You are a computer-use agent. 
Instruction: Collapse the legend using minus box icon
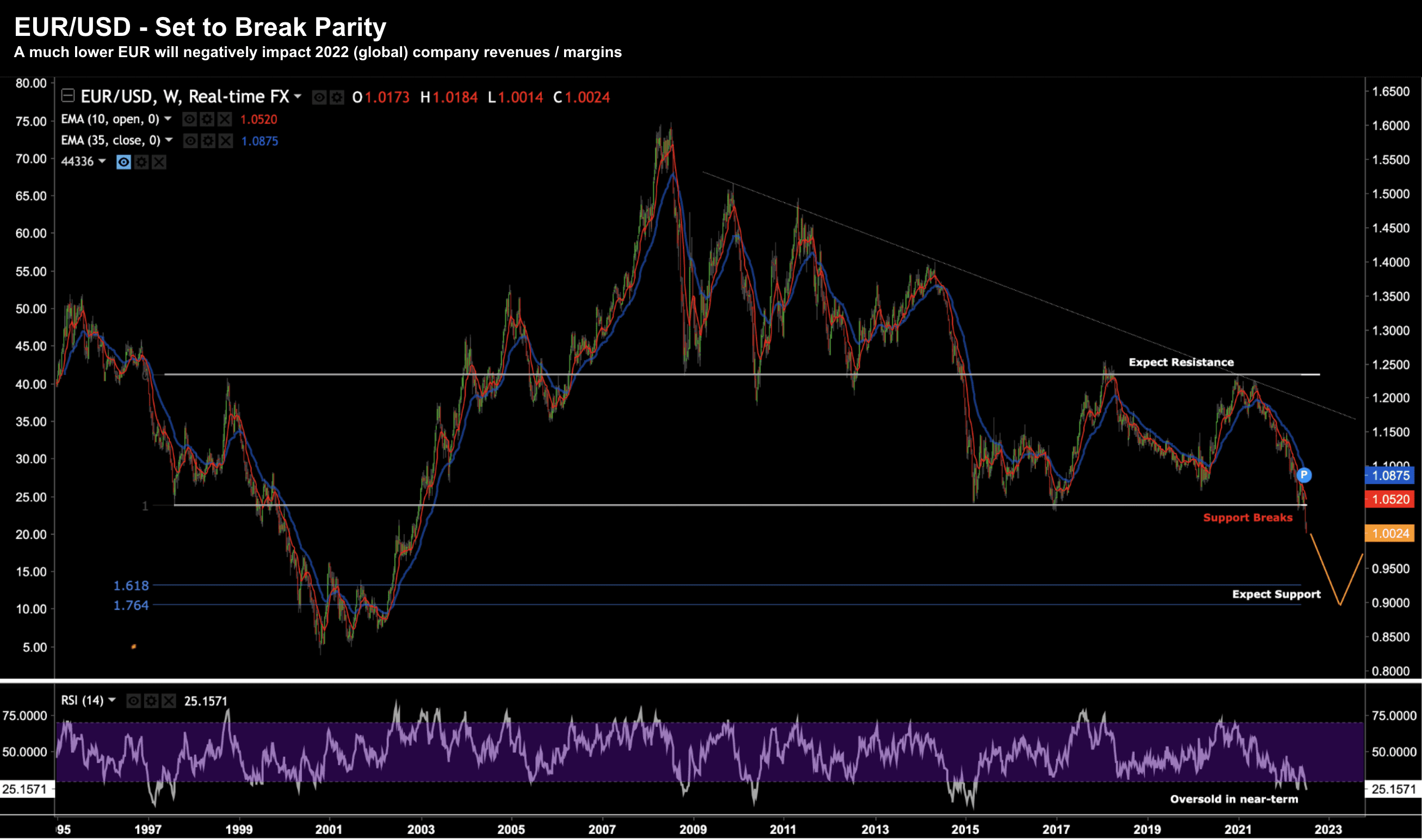click(x=68, y=96)
